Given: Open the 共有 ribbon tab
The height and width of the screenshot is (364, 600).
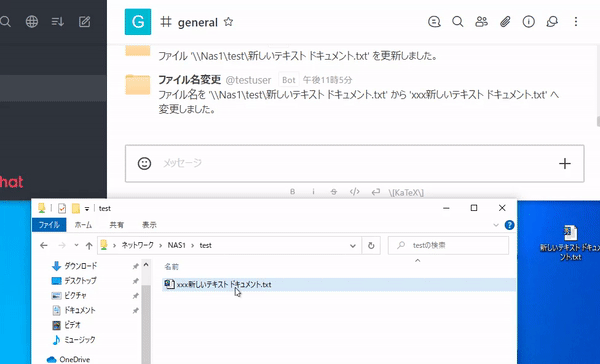Looking at the screenshot, I should tap(116, 225).
